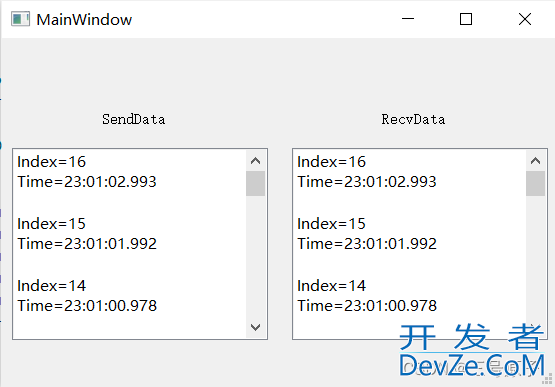Select Index=14 line in SendData box

tap(52, 286)
